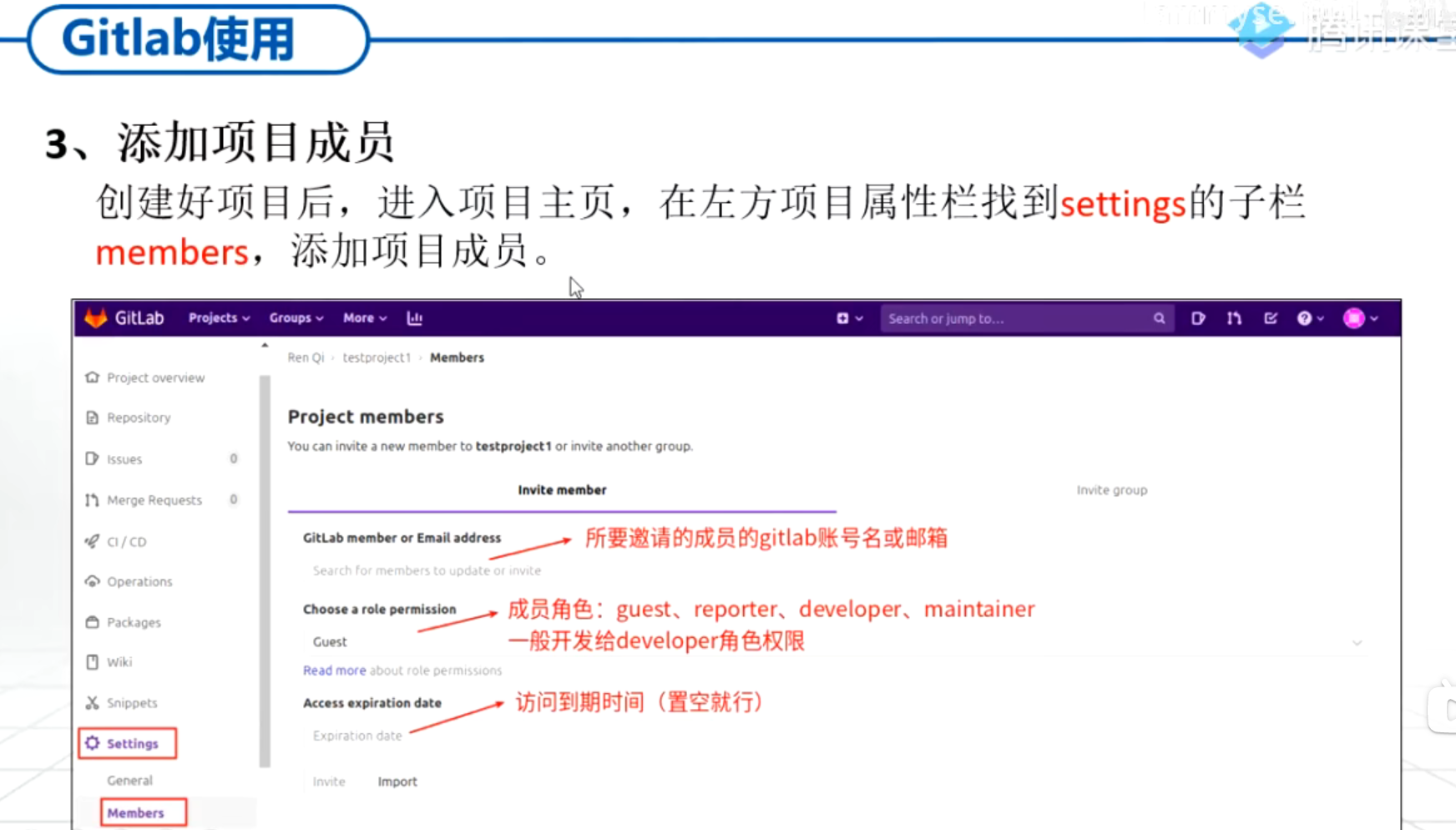The height and width of the screenshot is (830, 1456).
Task: Click the Packages box icon
Action: (92, 622)
